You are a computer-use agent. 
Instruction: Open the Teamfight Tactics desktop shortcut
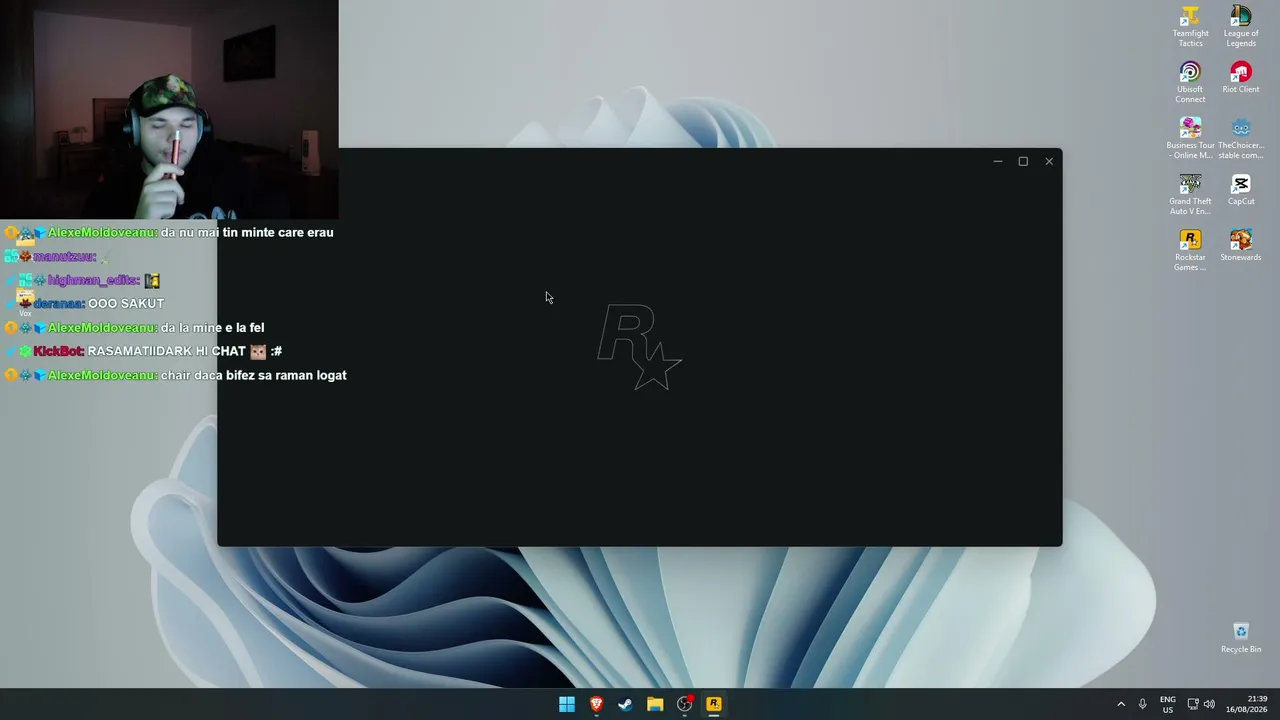pyautogui.click(x=1190, y=27)
